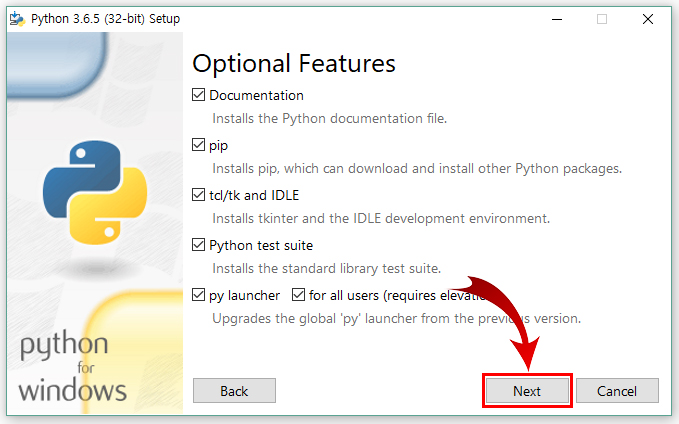Click the 'Python 3.6.5 (32-bit) Setup' title

(105, 19)
